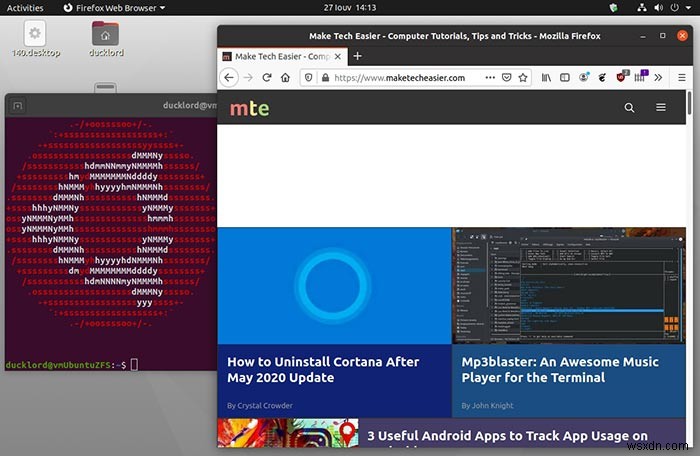
Task: Open the Cortana article thumbnail
Action: 334,286
